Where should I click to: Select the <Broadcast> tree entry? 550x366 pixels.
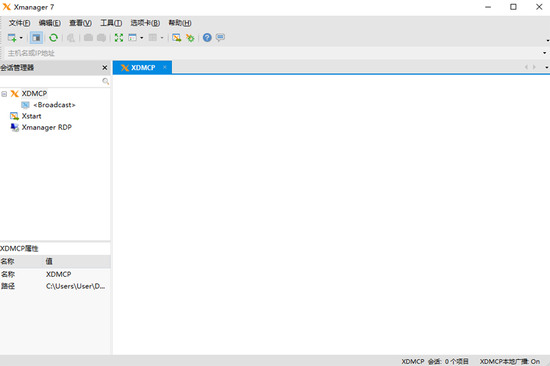coord(54,105)
